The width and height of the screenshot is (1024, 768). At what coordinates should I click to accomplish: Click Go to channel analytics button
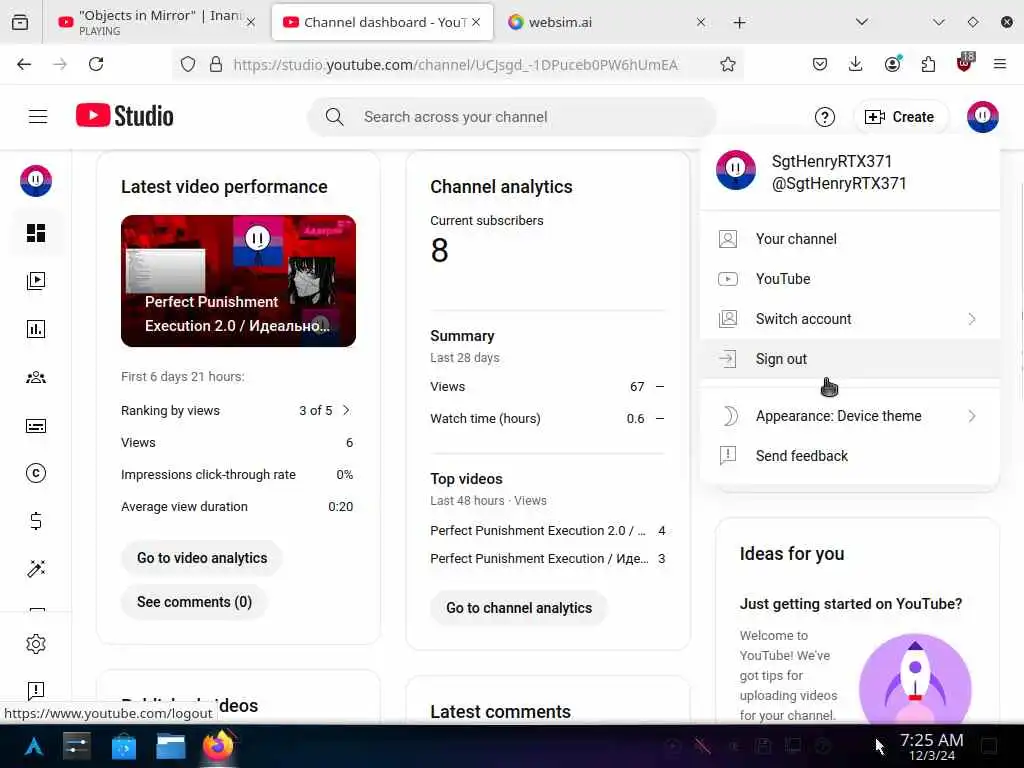(519, 607)
